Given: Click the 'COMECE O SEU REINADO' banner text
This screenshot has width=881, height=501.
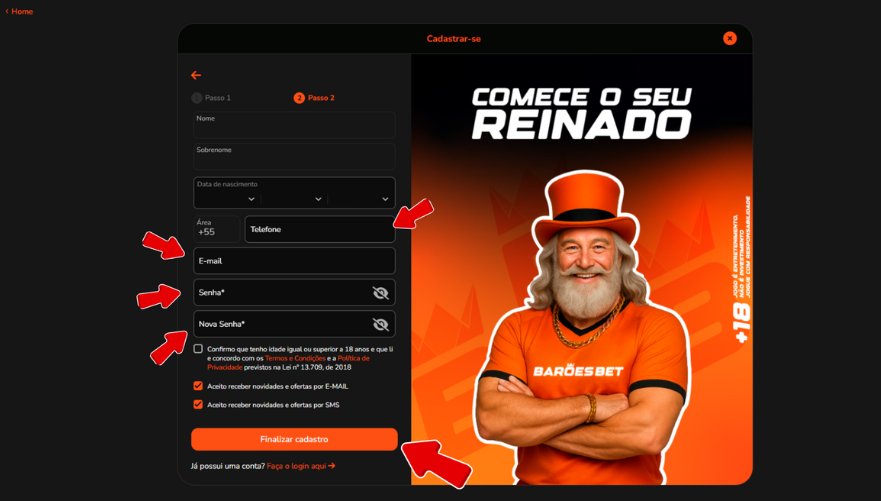Looking at the screenshot, I should 582,113.
